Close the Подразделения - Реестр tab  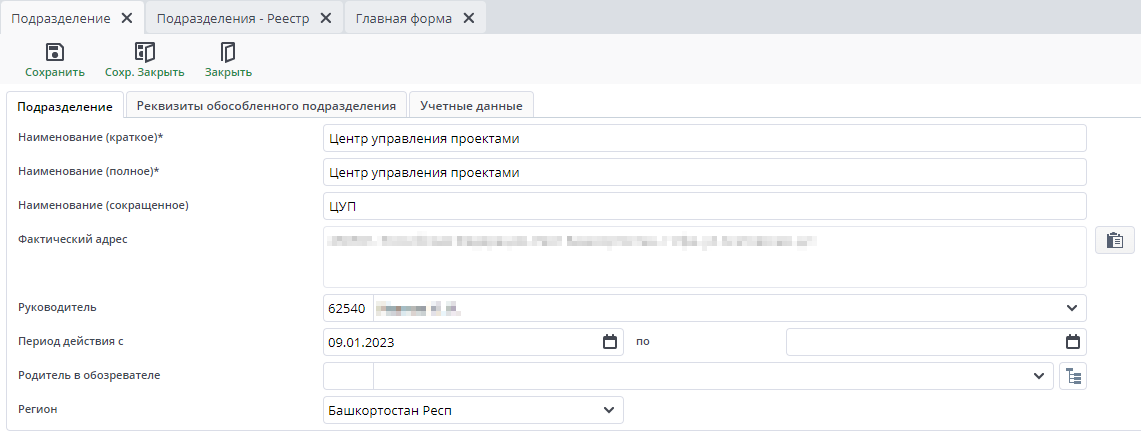[x=326, y=18]
